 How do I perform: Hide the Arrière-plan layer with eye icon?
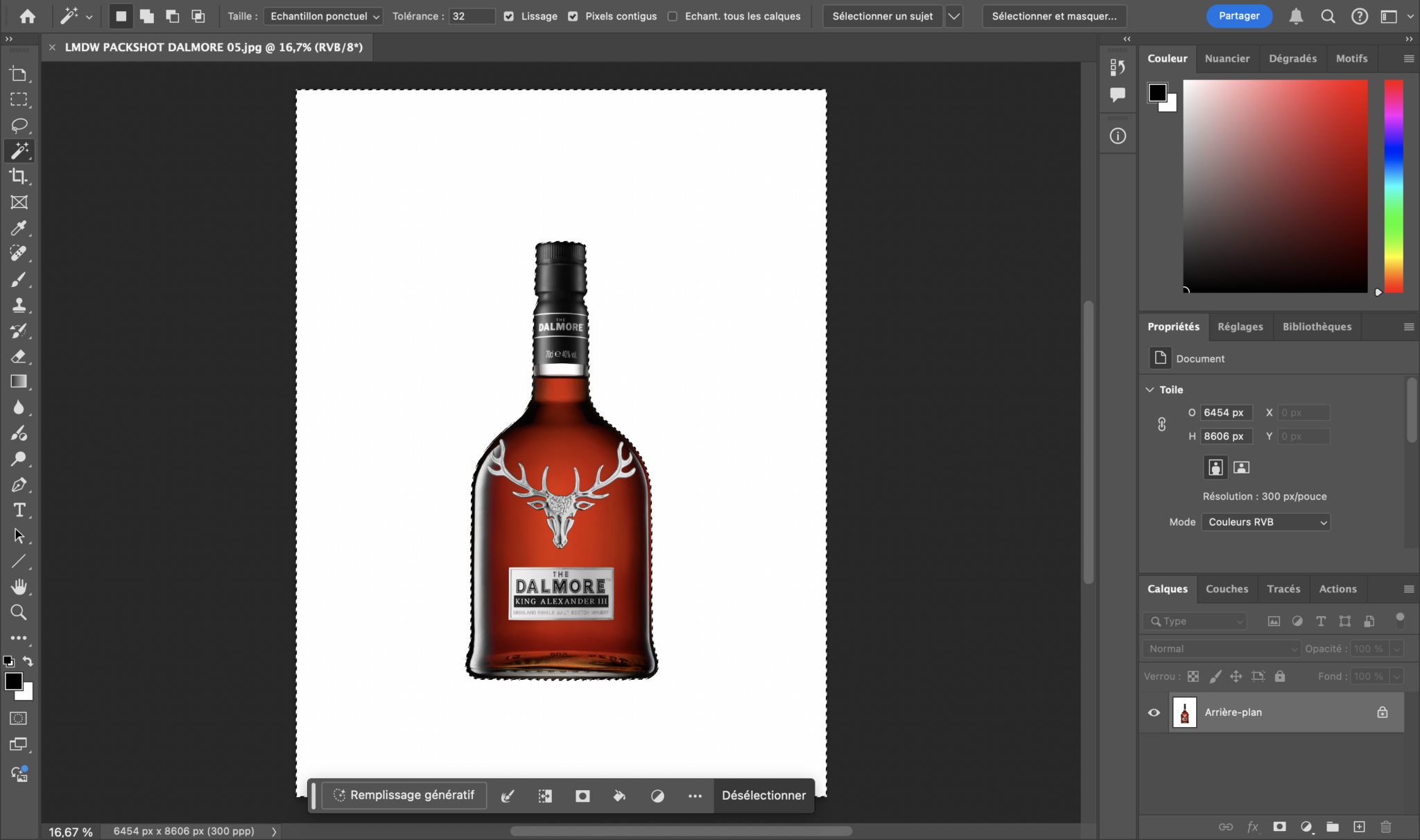click(1154, 712)
